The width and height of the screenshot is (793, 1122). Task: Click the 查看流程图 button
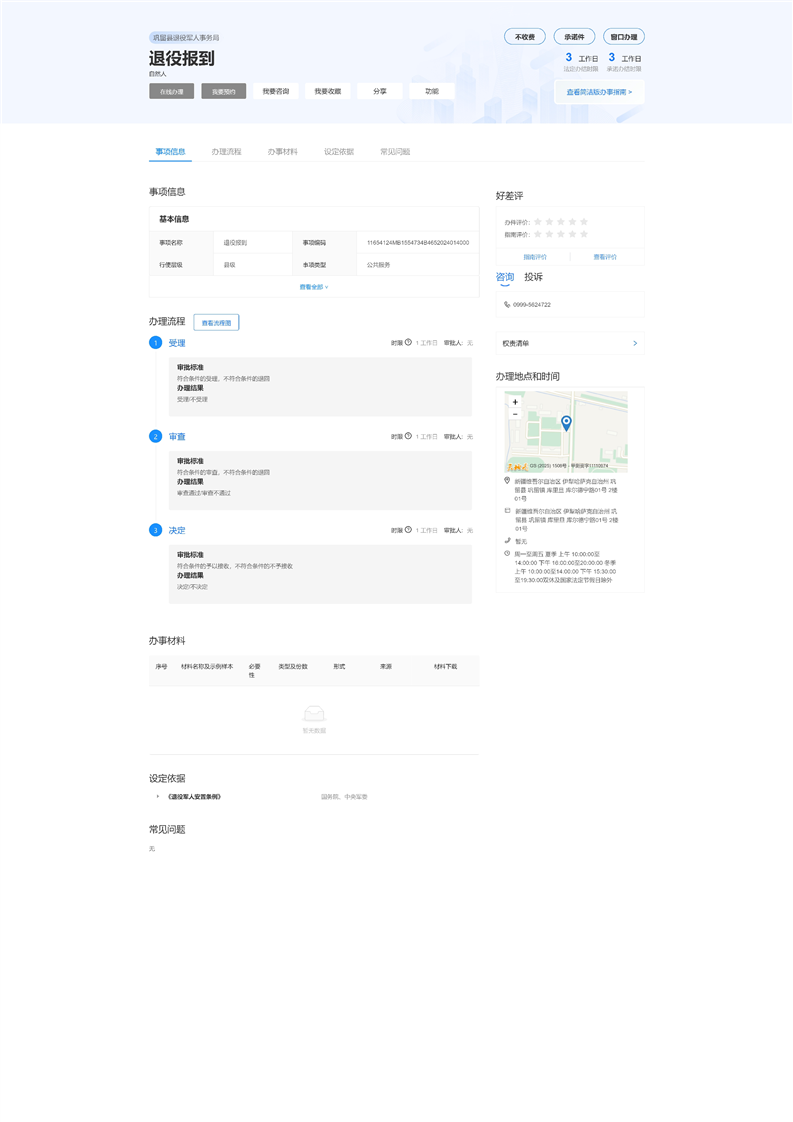pyautogui.click(x=216, y=323)
